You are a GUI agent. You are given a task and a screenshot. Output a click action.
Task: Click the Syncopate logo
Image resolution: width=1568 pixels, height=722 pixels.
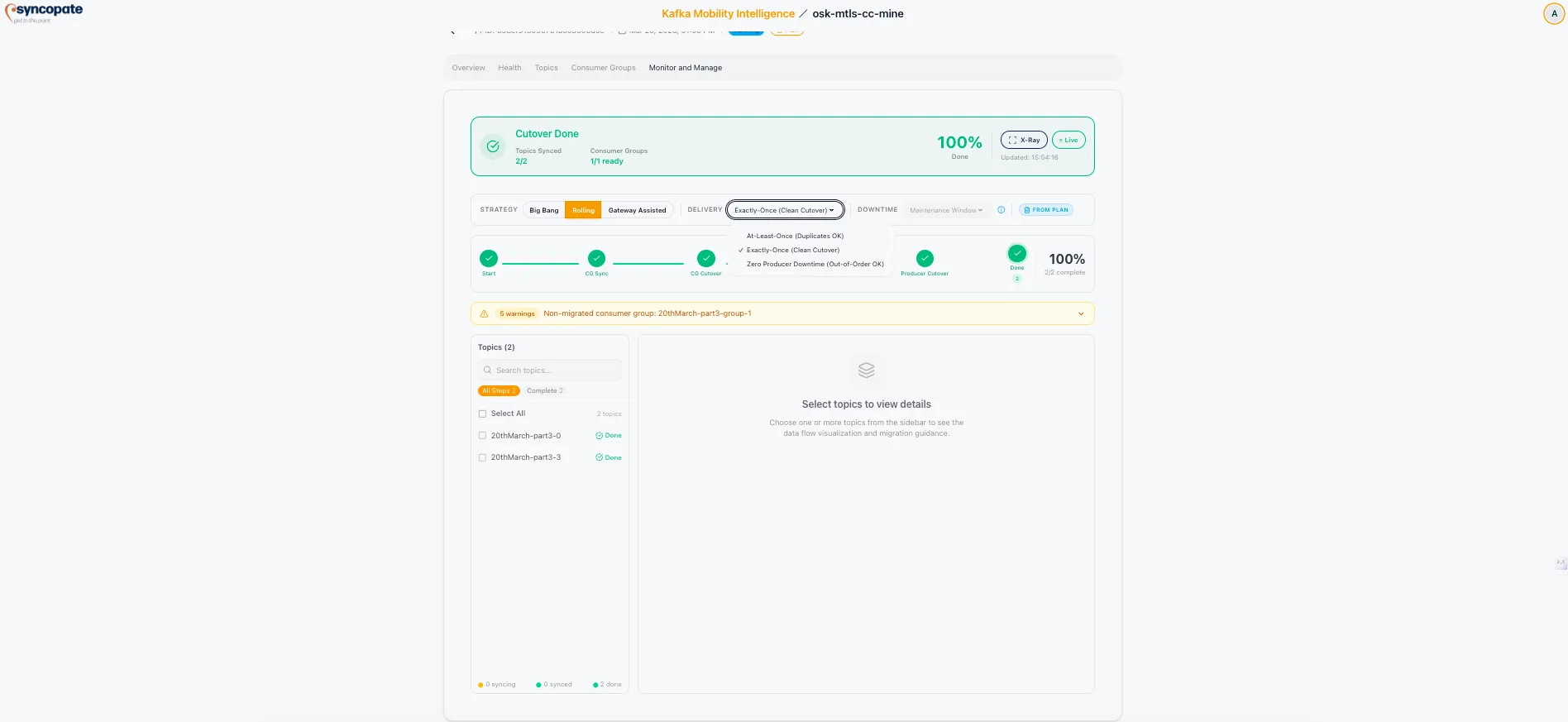click(x=44, y=12)
